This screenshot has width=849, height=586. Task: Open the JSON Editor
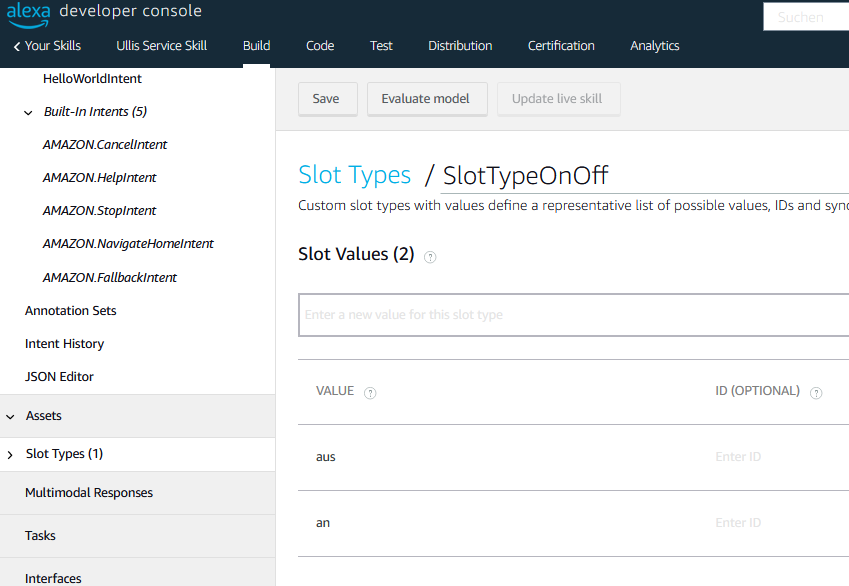(x=59, y=377)
